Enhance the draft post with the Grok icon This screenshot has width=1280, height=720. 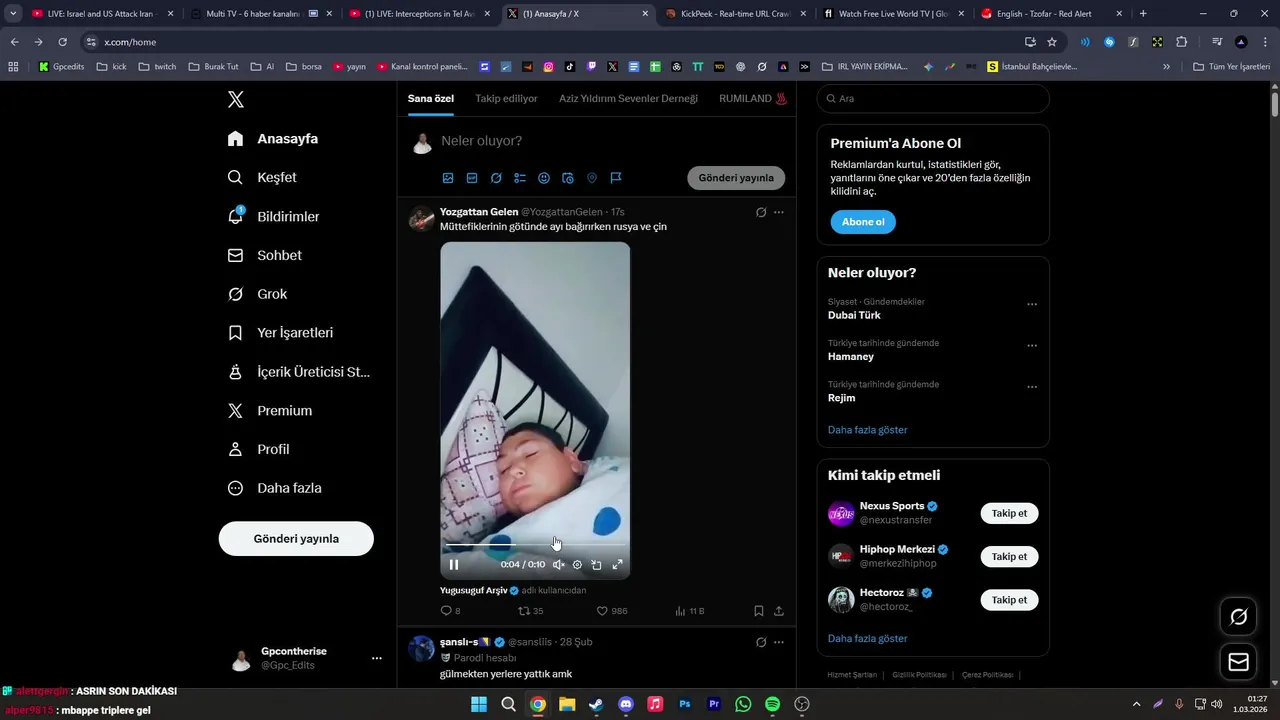coord(496,178)
